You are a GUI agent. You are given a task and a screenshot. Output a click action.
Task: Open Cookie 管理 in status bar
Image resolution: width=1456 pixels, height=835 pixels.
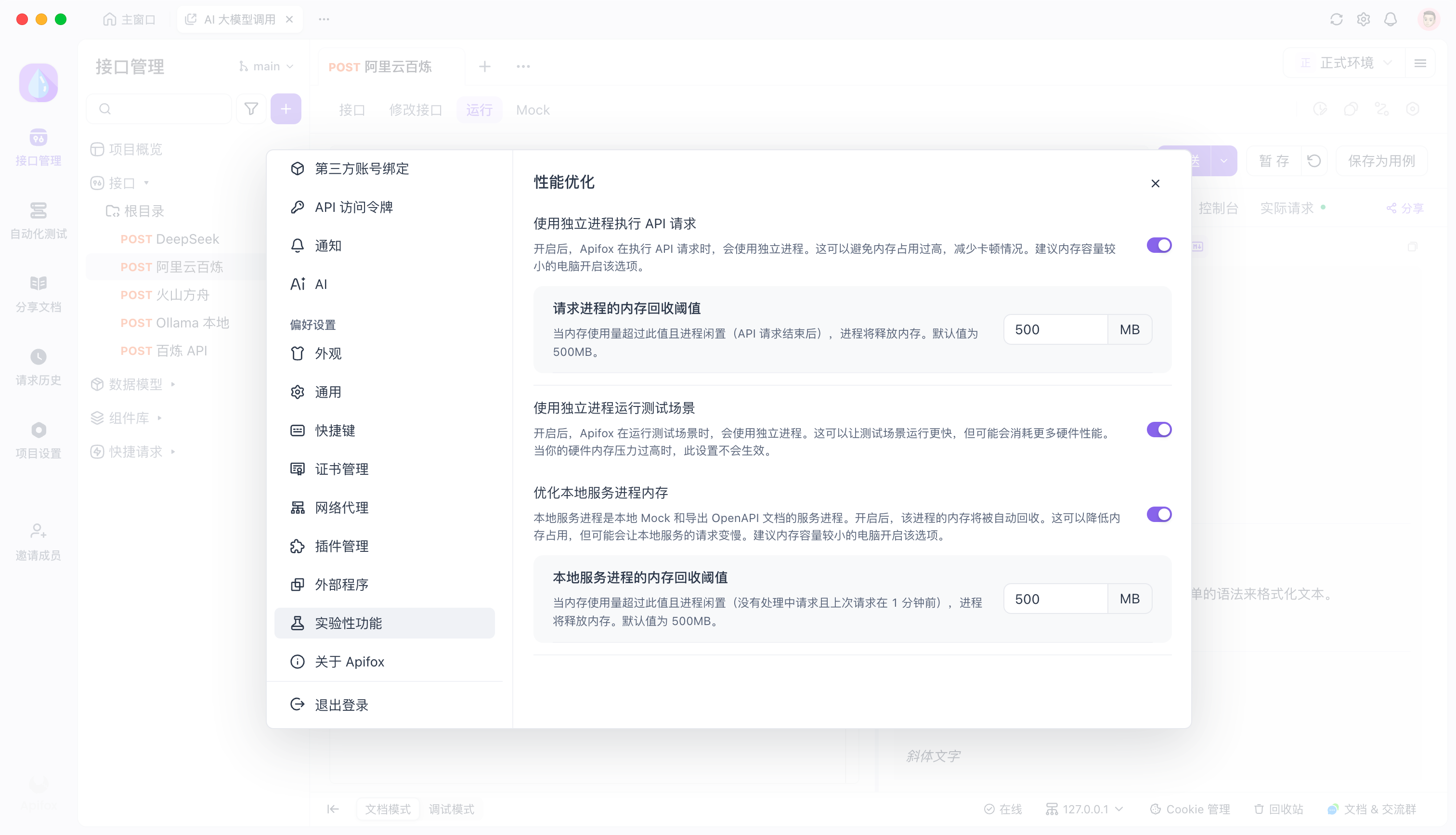pos(1190,809)
